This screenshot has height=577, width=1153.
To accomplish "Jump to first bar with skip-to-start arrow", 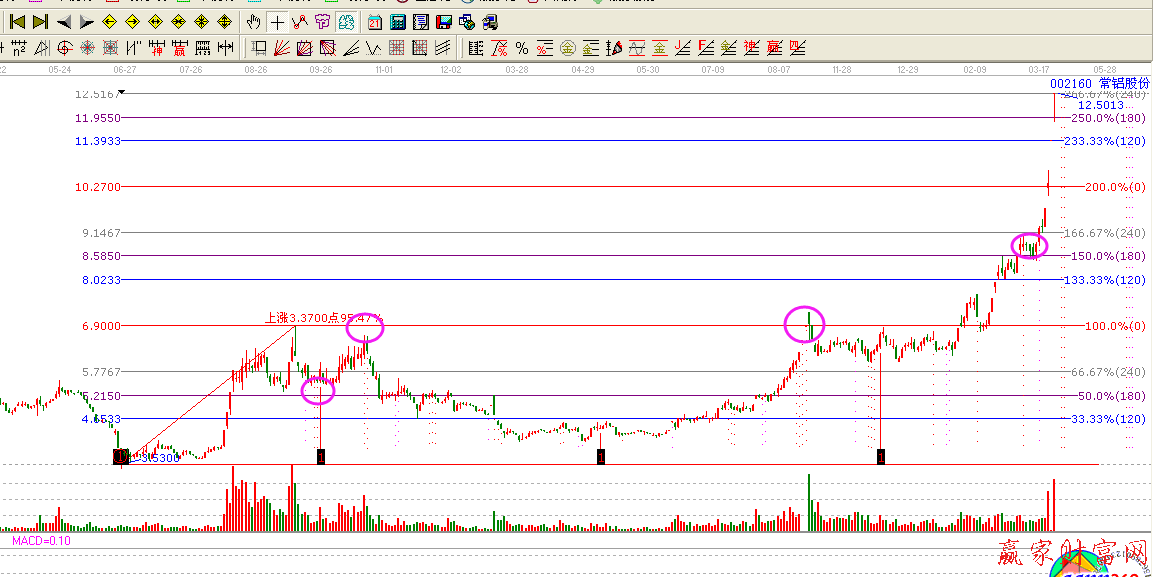I will [17, 21].
